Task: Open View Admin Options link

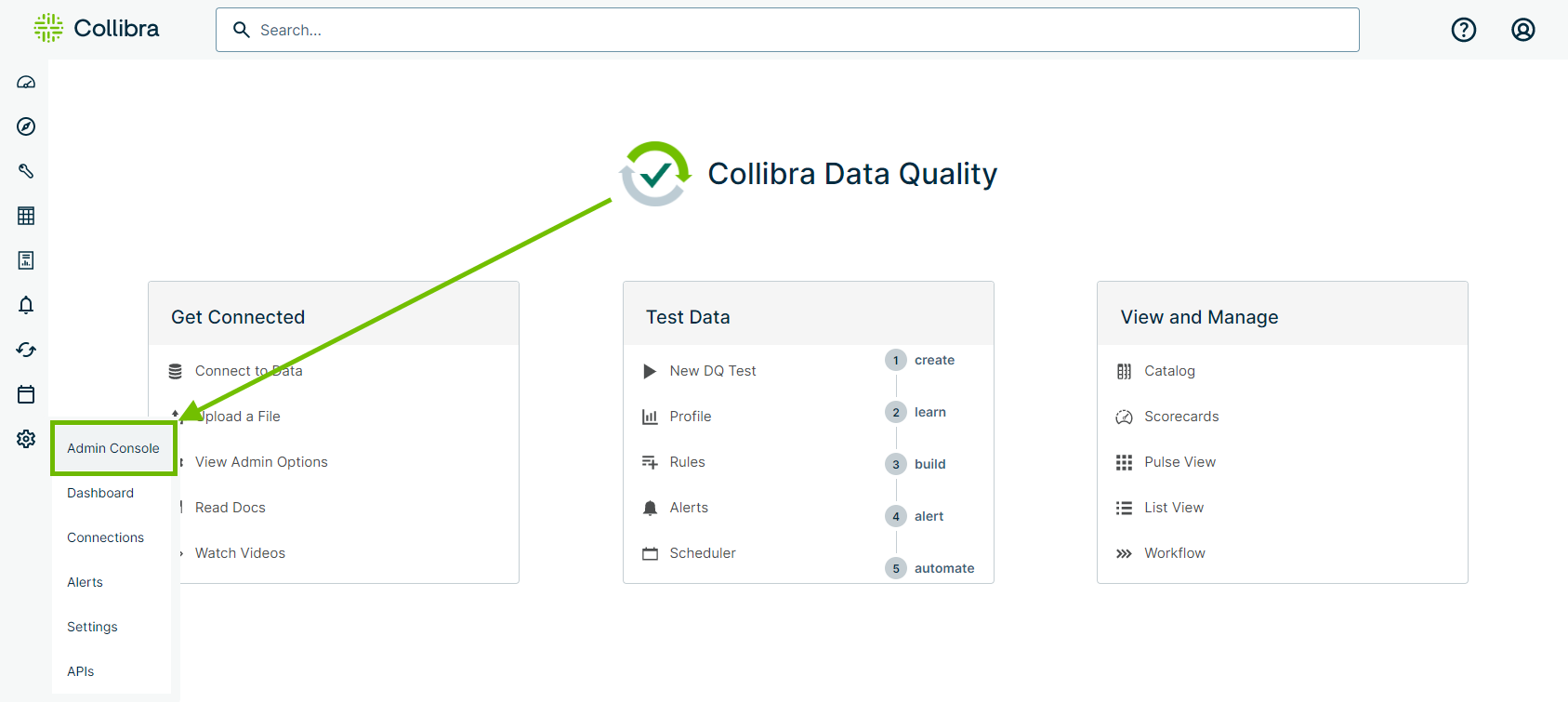Action: click(261, 462)
